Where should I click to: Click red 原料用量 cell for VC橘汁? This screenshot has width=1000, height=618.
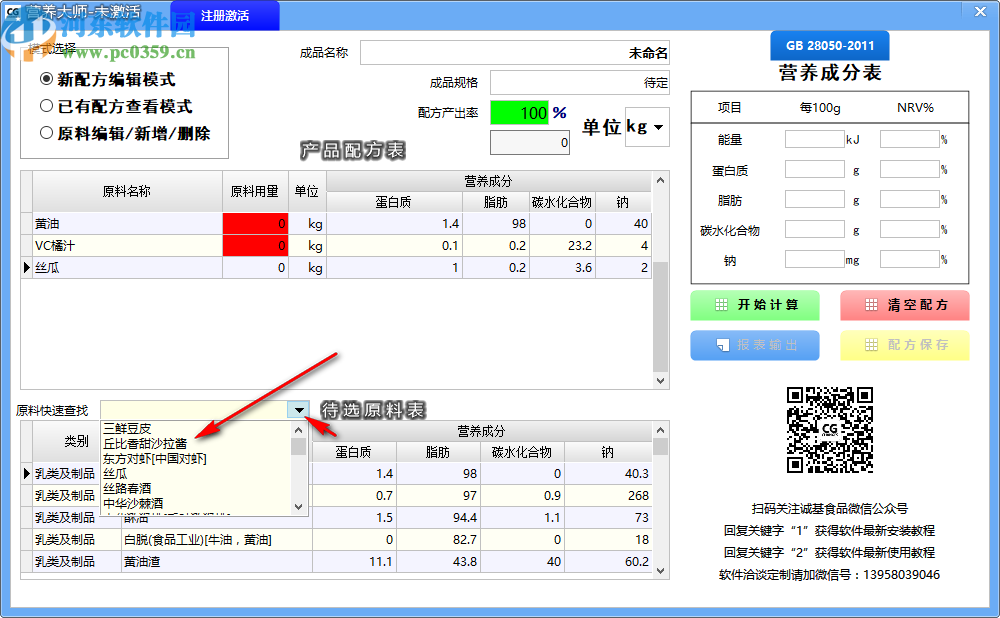255,246
